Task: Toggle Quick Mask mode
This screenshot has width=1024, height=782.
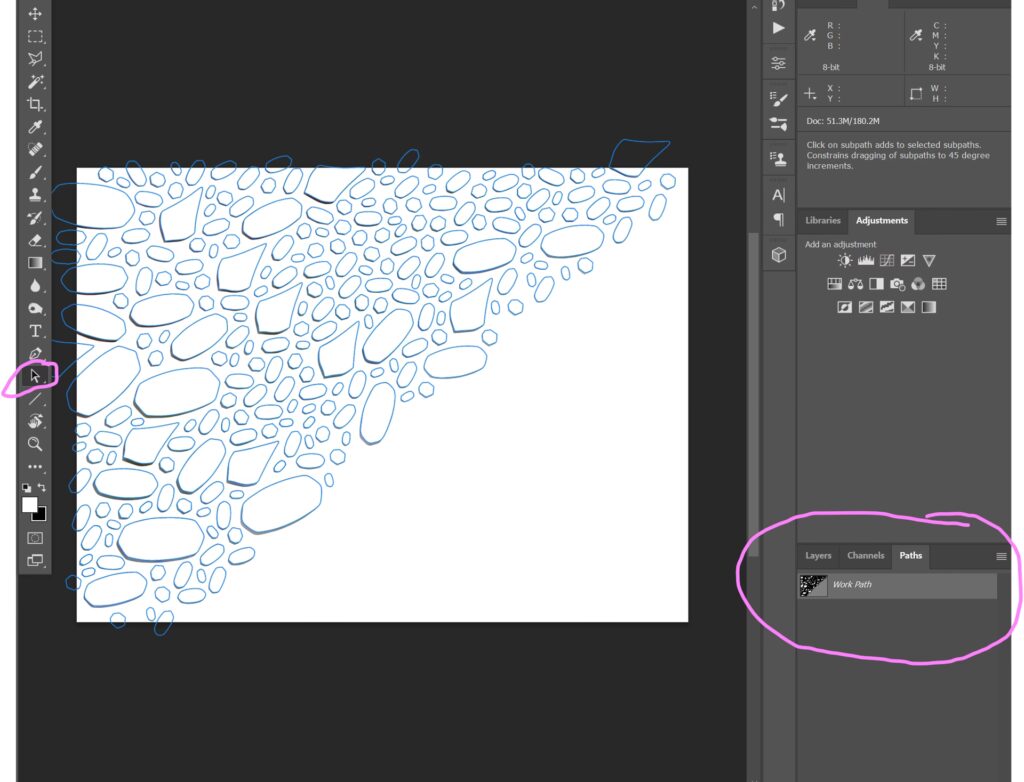Action: pos(35,538)
